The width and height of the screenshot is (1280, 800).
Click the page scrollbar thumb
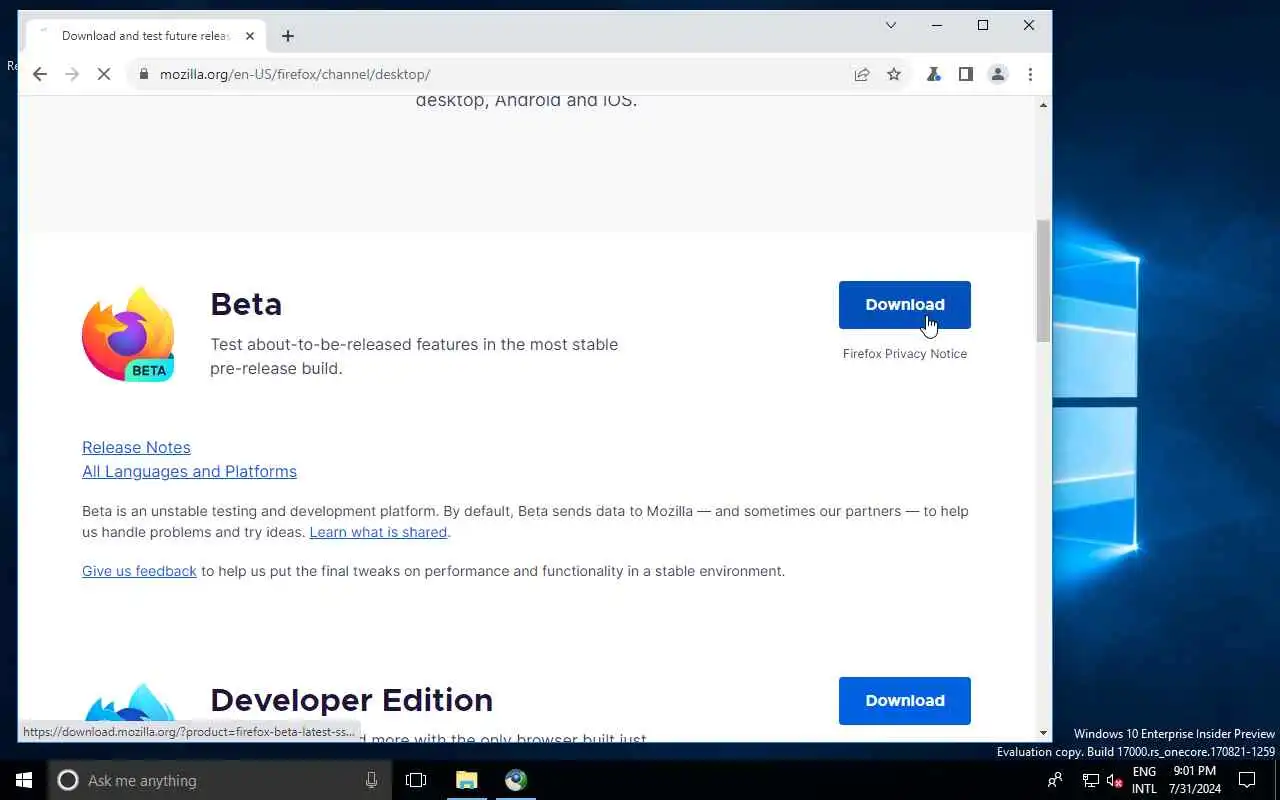(1043, 280)
